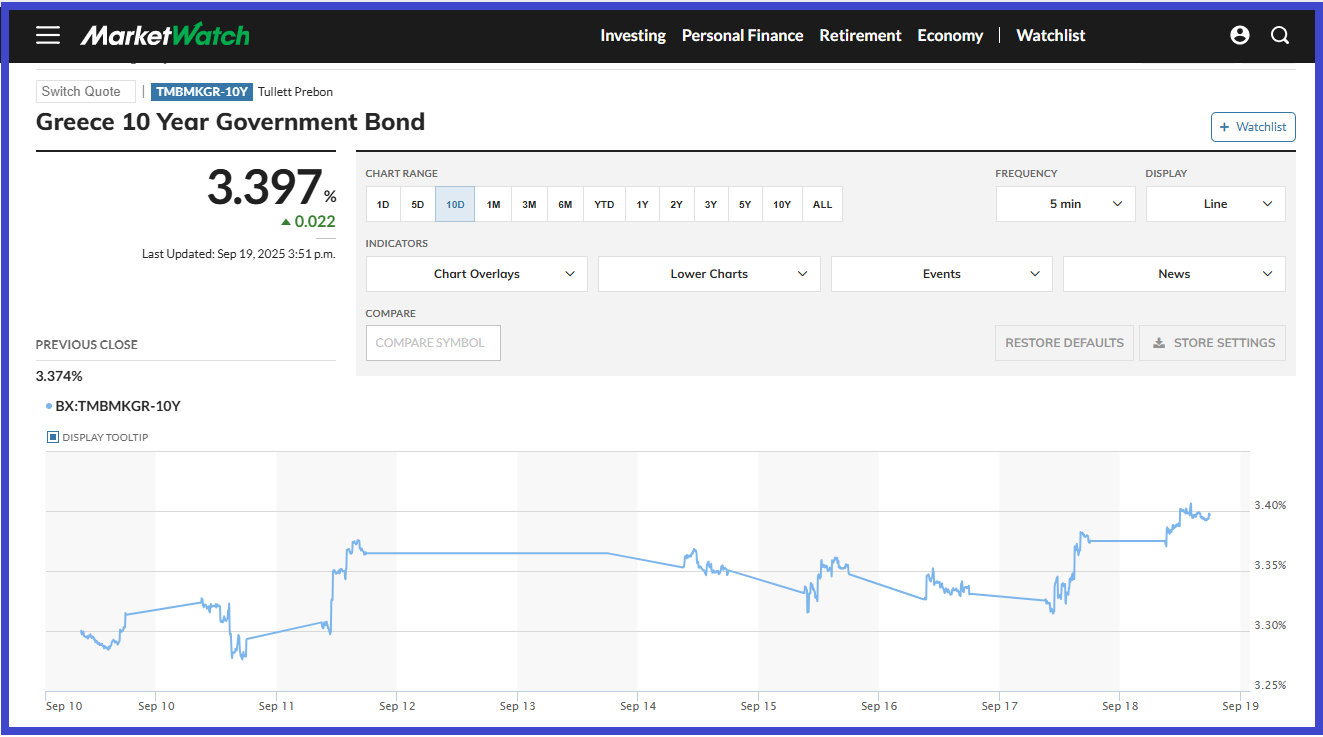Toggle the Display Tooltip checkbox
Viewport: 1323px width, 737px height.
53,437
